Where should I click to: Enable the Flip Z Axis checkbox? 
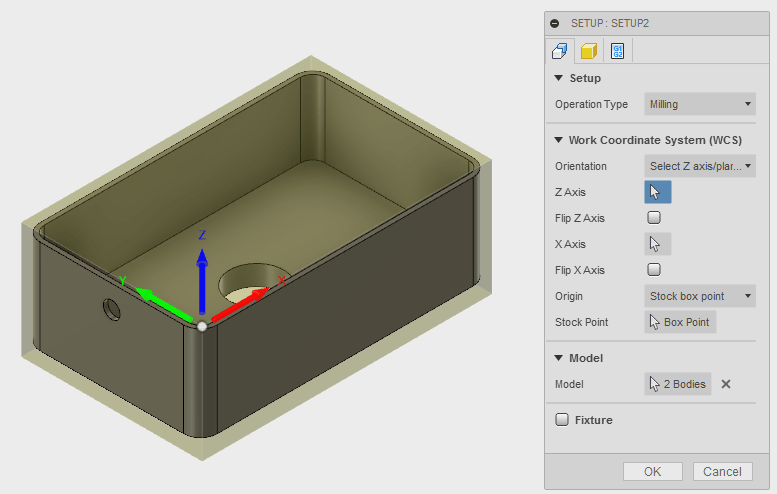coord(654,218)
